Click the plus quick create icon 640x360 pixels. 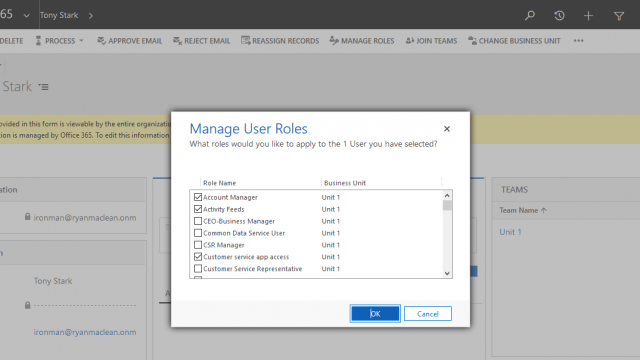point(588,16)
